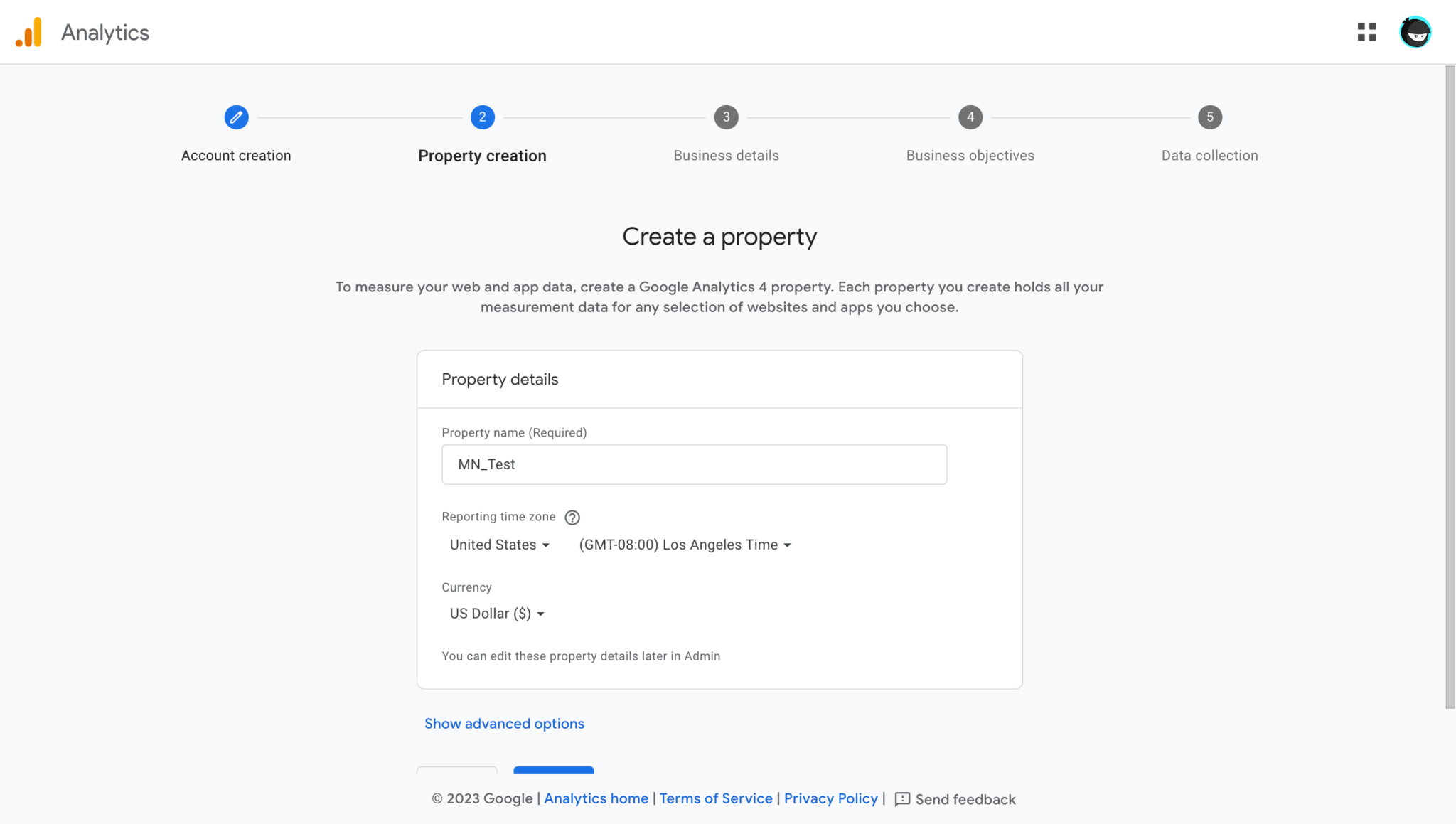Select the Business details step circle
Screen dimensions: 1456x824
(x=726, y=117)
